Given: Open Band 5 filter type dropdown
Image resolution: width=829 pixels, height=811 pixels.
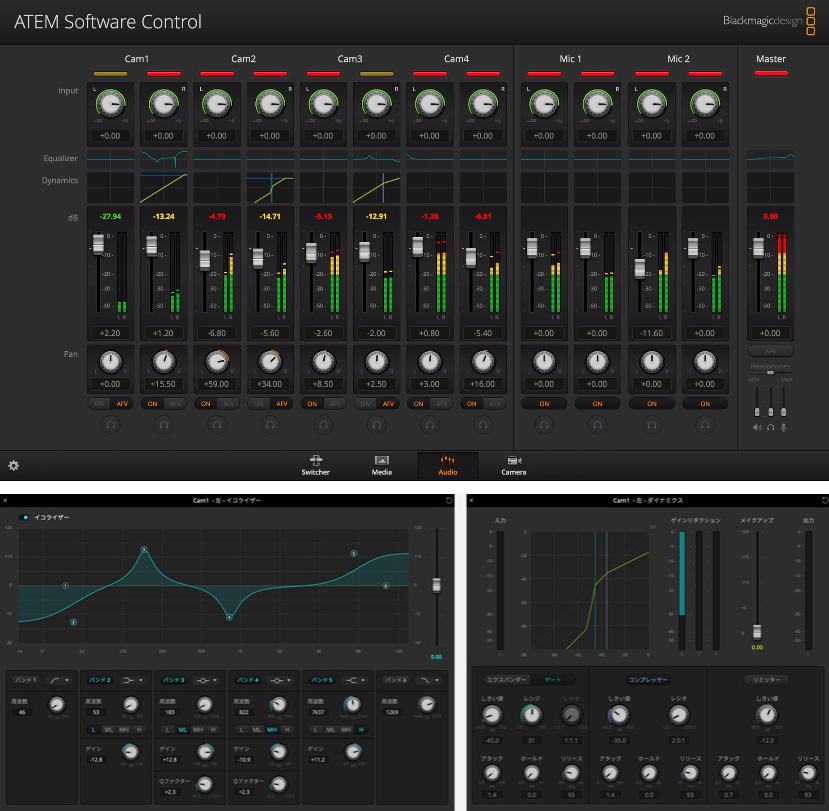Looking at the screenshot, I should (x=354, y=680).
